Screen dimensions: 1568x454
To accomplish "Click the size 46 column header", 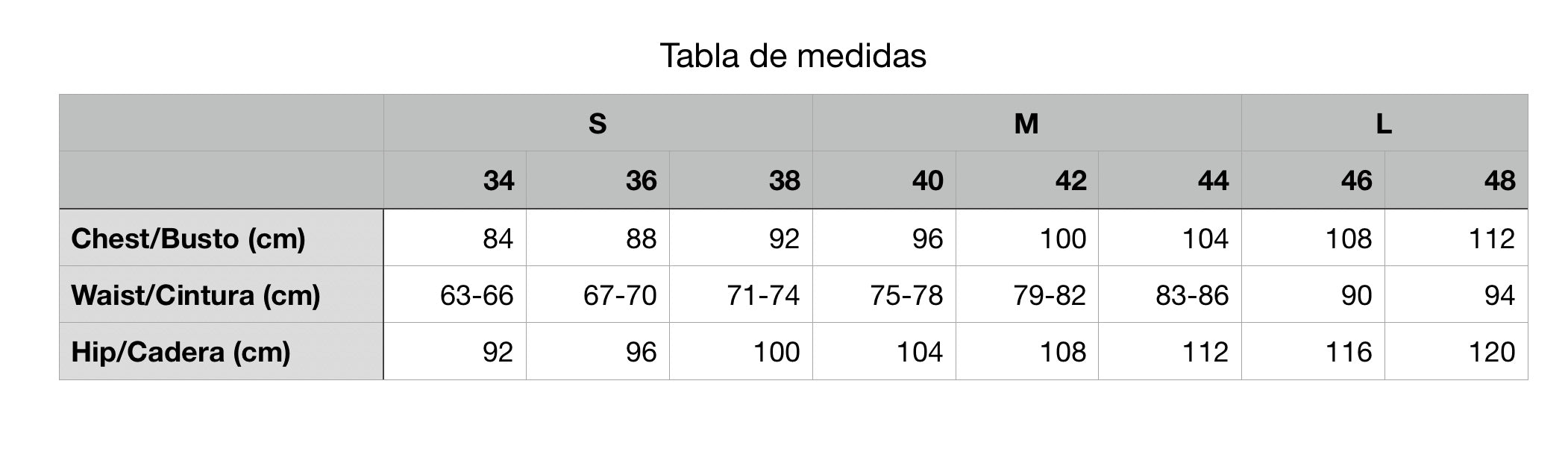I will [x=1356, y=181].
